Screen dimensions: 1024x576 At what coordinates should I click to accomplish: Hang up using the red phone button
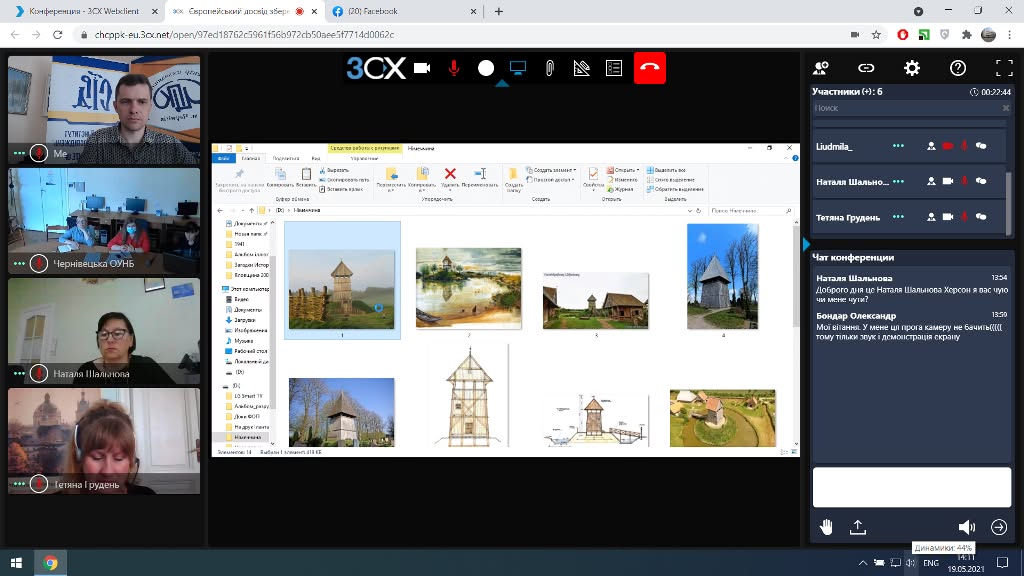click(x=650, y=68)
